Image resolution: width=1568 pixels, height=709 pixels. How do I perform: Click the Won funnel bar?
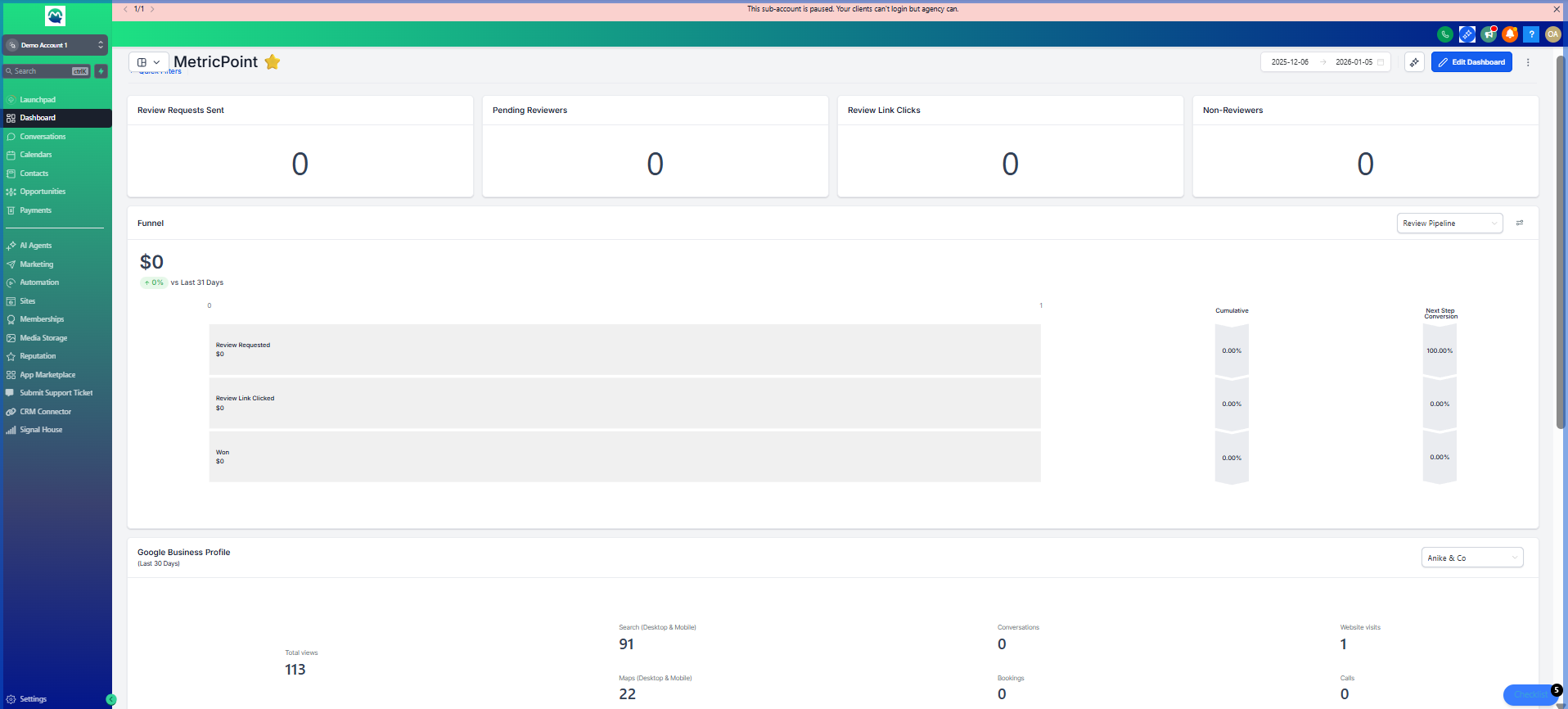point(624,457)
